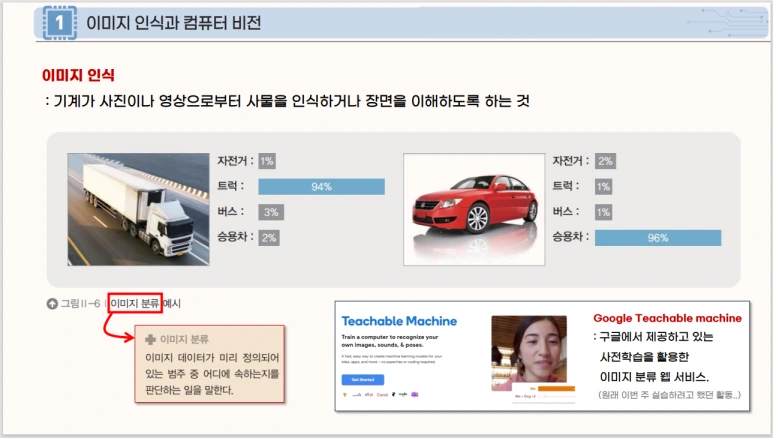Click the blue Teachable Machine logo text
This screenshot has height=438, width=773.
tap(399, 321)
